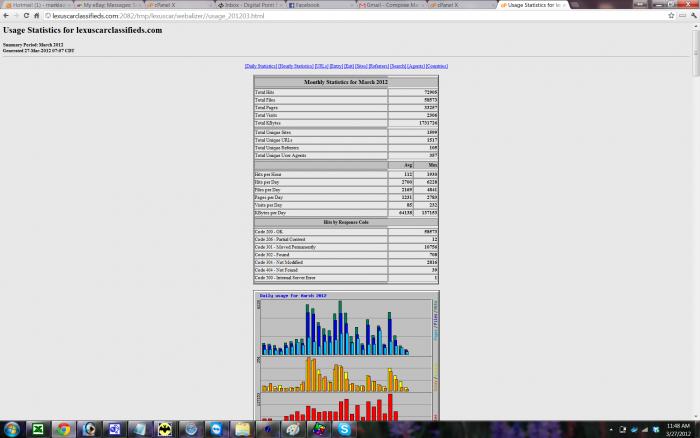Click the Daily usage for March 2012 chart
The image size is (700, 438).
(x=346, y=356)
